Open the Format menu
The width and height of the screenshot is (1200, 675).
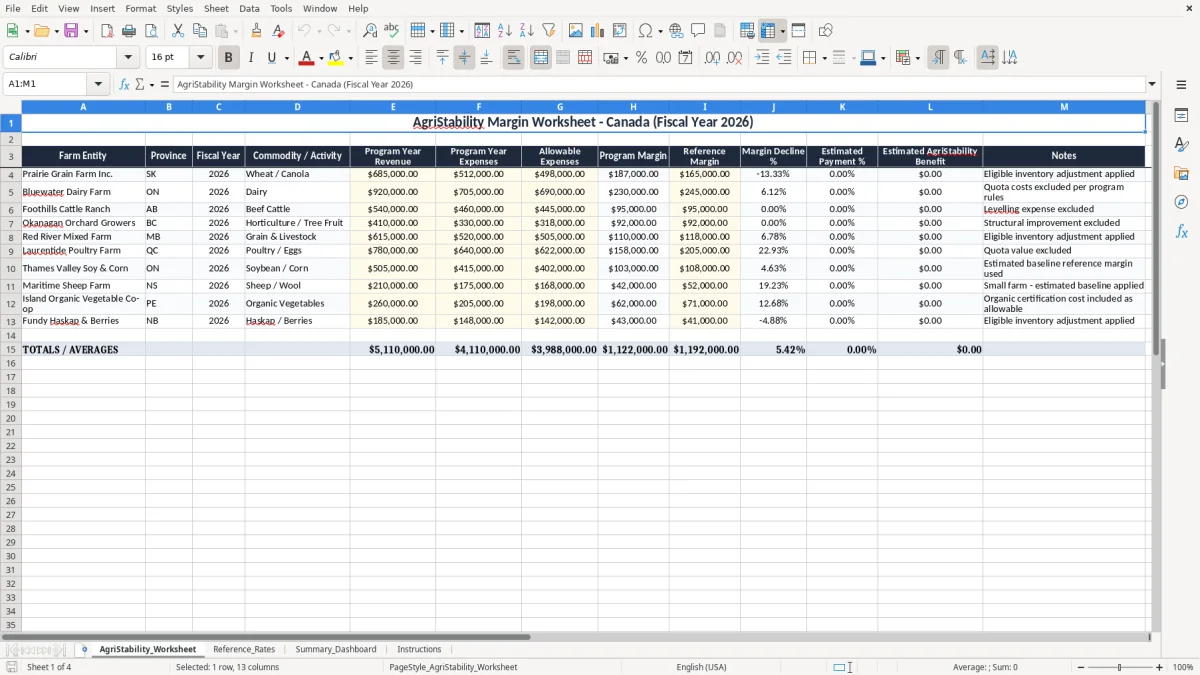point(140,8)
